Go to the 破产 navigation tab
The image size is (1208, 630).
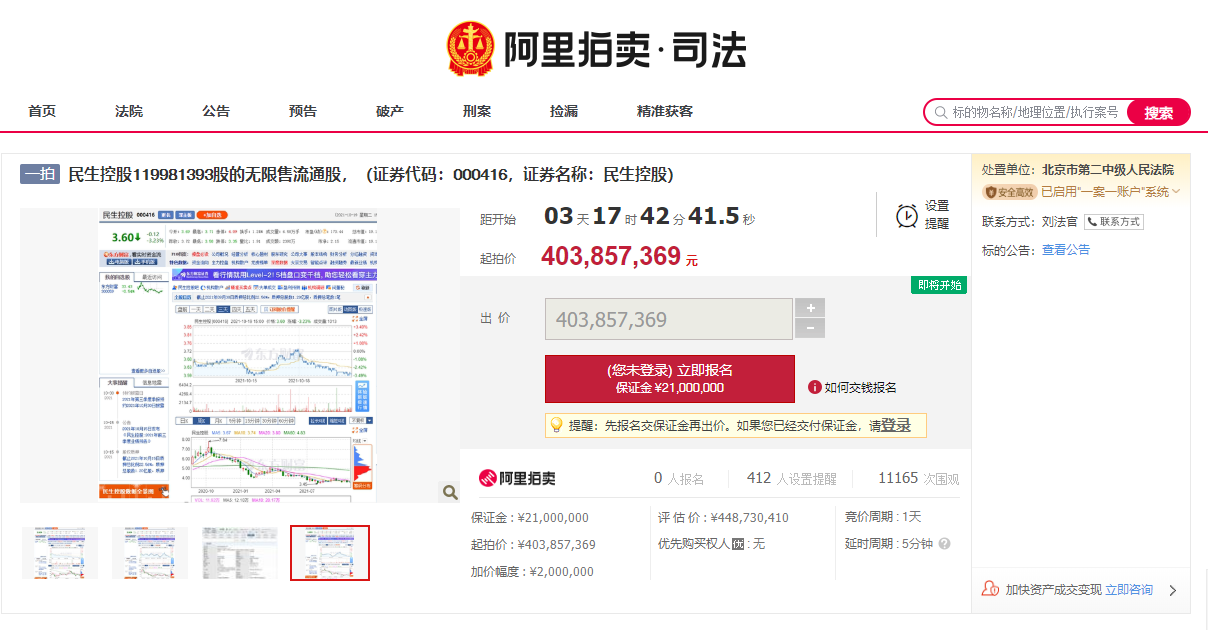pyautogui.click(x=390, y=111)
